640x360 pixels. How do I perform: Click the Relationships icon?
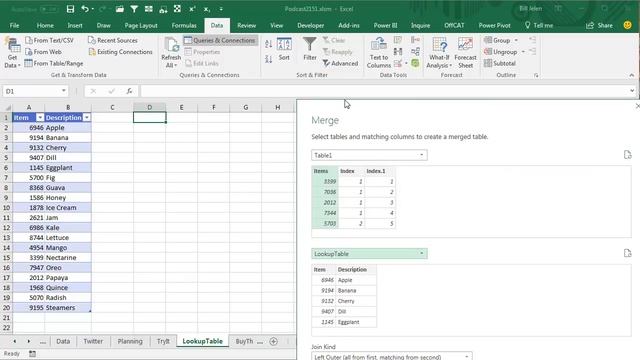[416, 51]
